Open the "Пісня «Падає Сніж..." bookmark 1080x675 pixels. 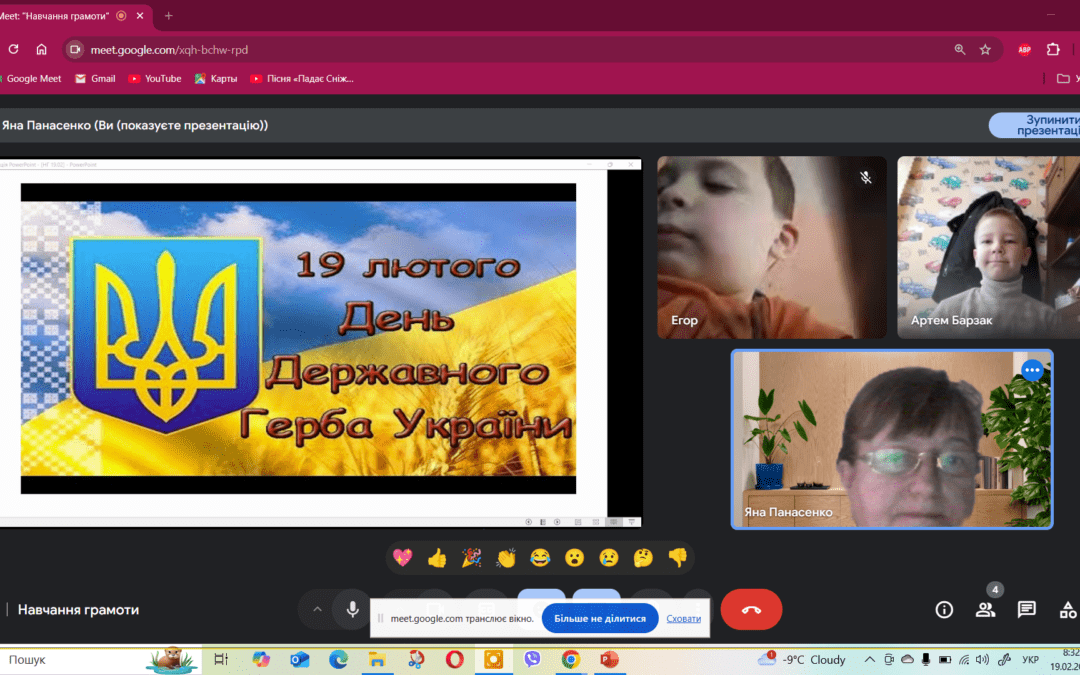302,79
